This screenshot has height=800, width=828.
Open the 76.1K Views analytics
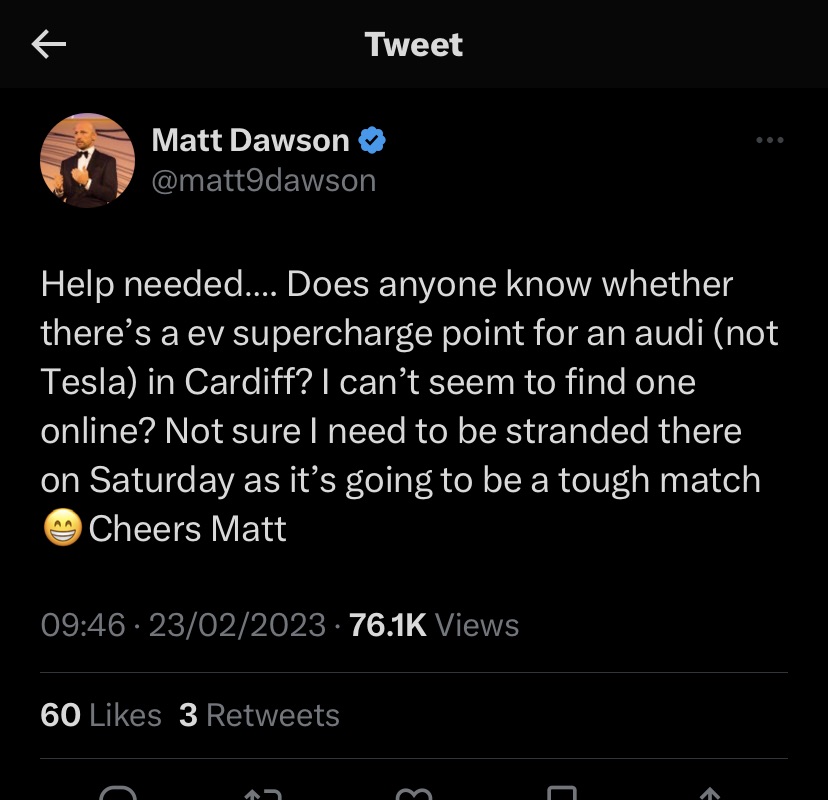(x=434, y=625)
